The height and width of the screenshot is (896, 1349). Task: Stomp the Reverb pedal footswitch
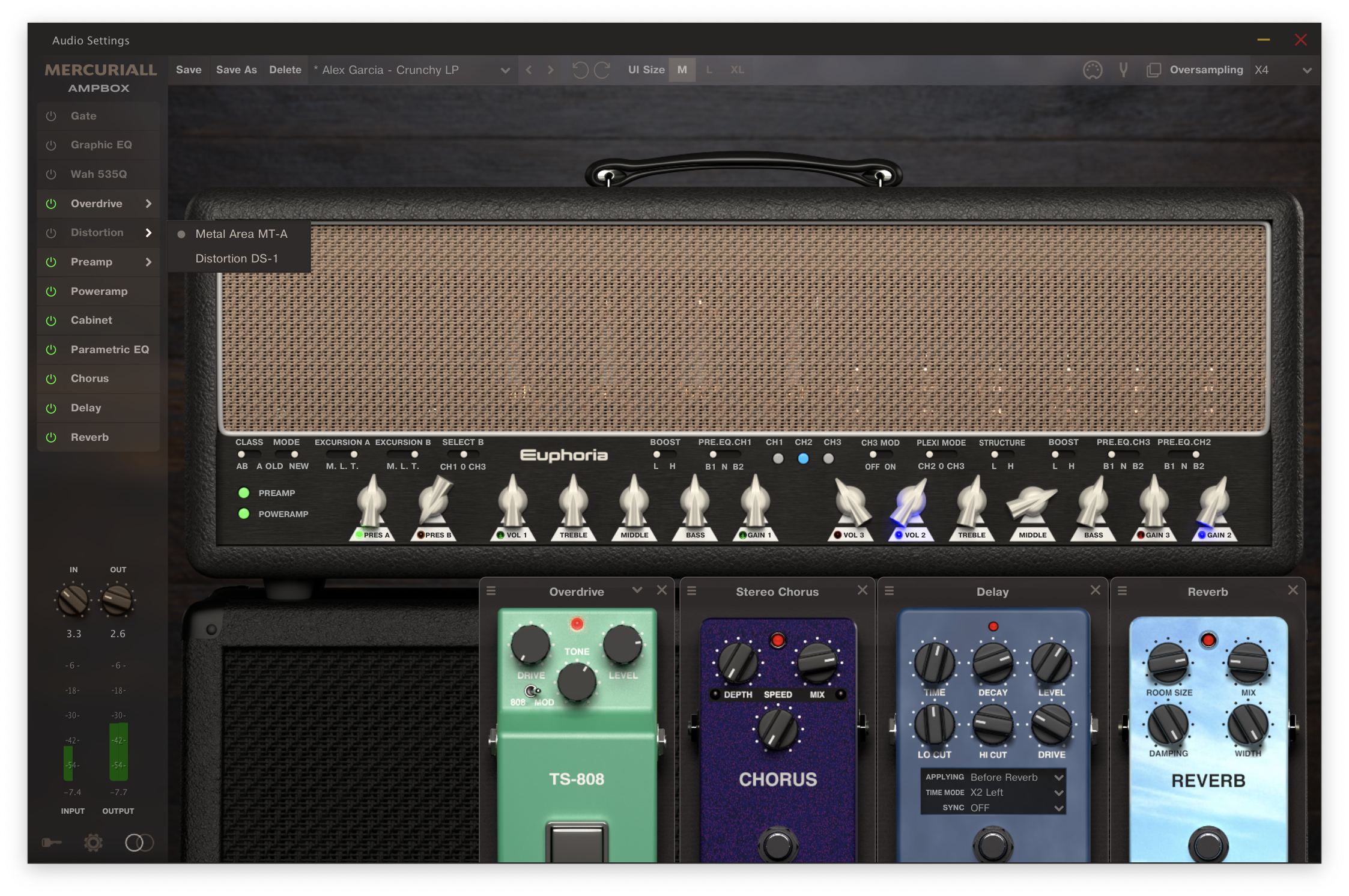1208,846
